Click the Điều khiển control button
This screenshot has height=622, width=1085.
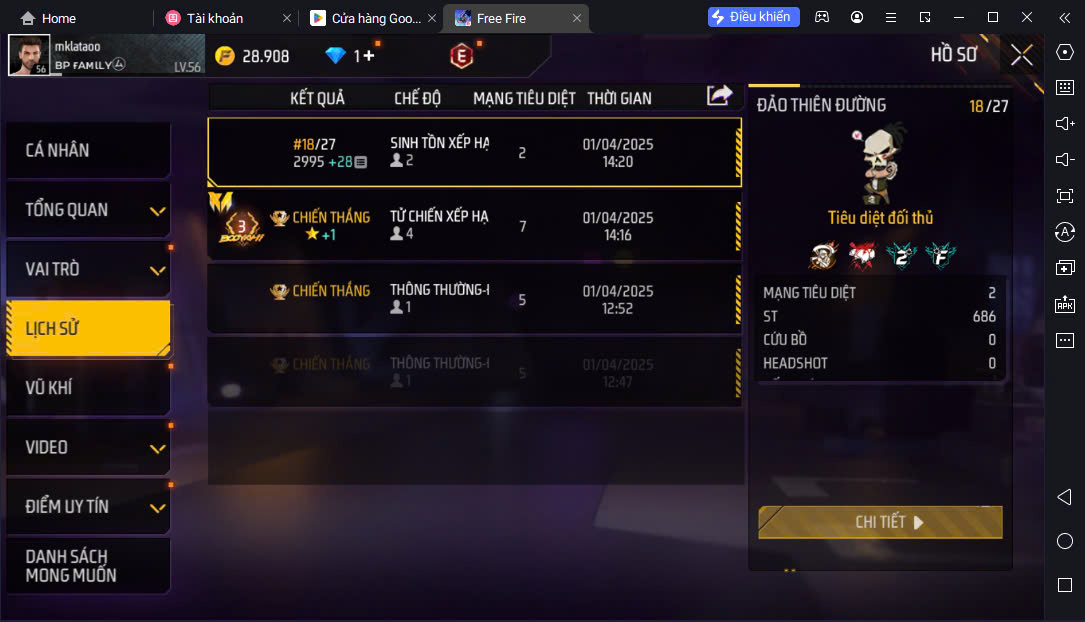click(x=754, y=17)
